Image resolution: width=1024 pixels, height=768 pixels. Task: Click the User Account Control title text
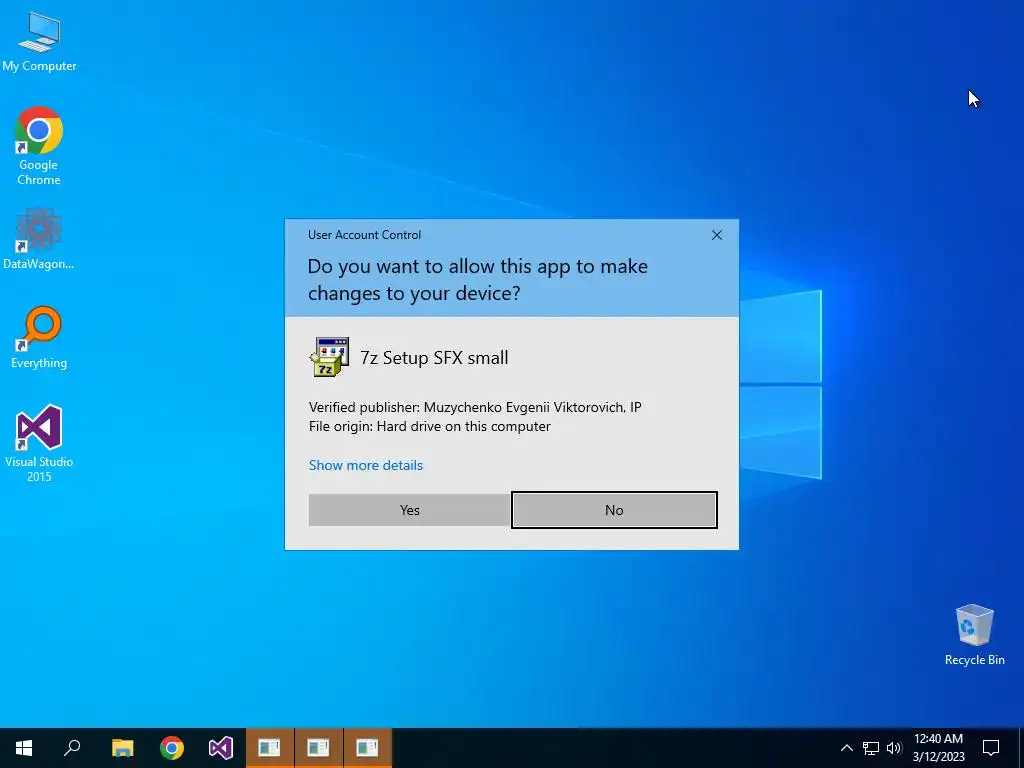pyautogui.click(x=364, y=234)
